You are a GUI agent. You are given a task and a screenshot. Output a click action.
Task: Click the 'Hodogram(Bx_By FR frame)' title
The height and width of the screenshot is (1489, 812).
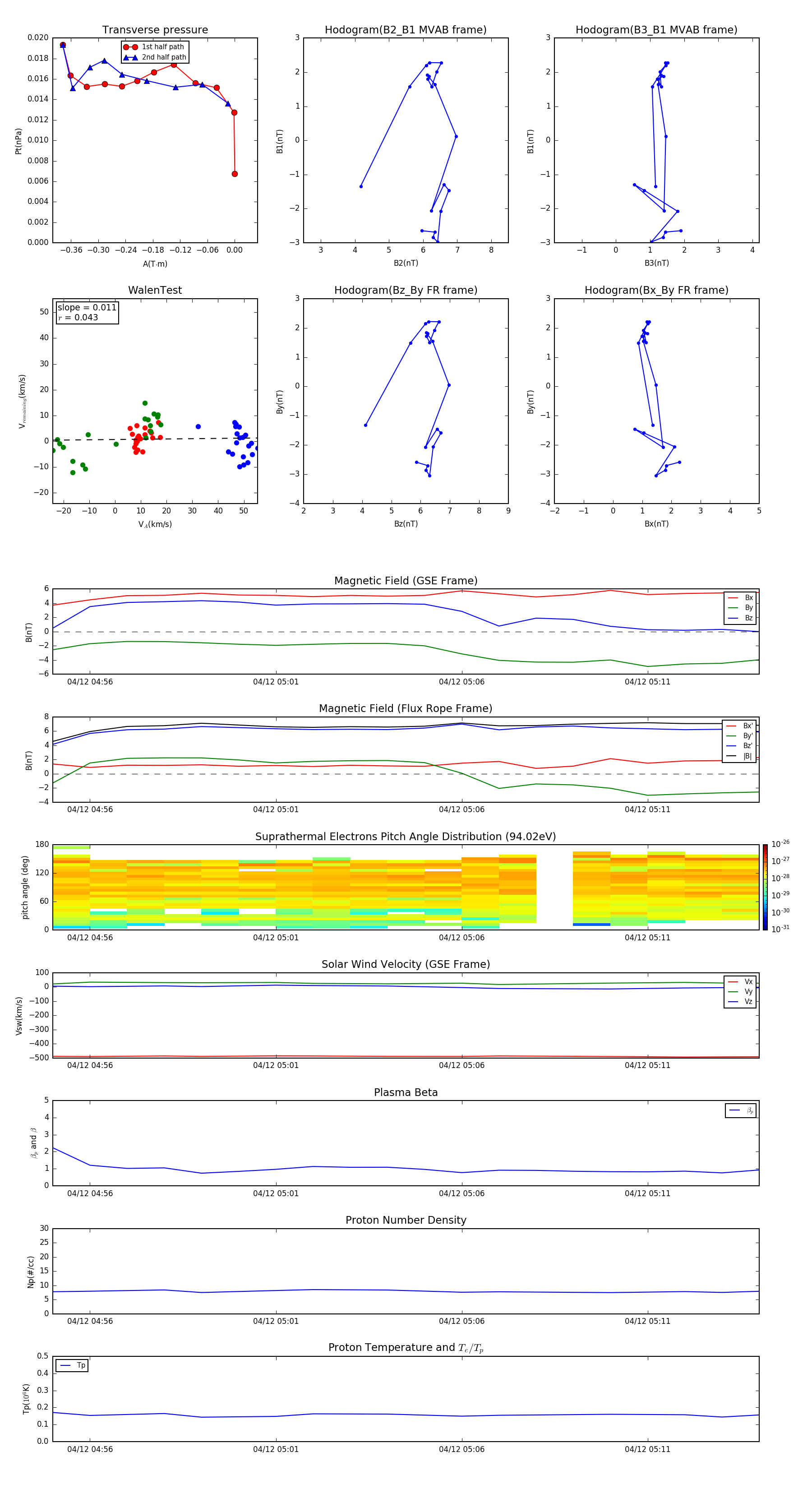point(656,290)
